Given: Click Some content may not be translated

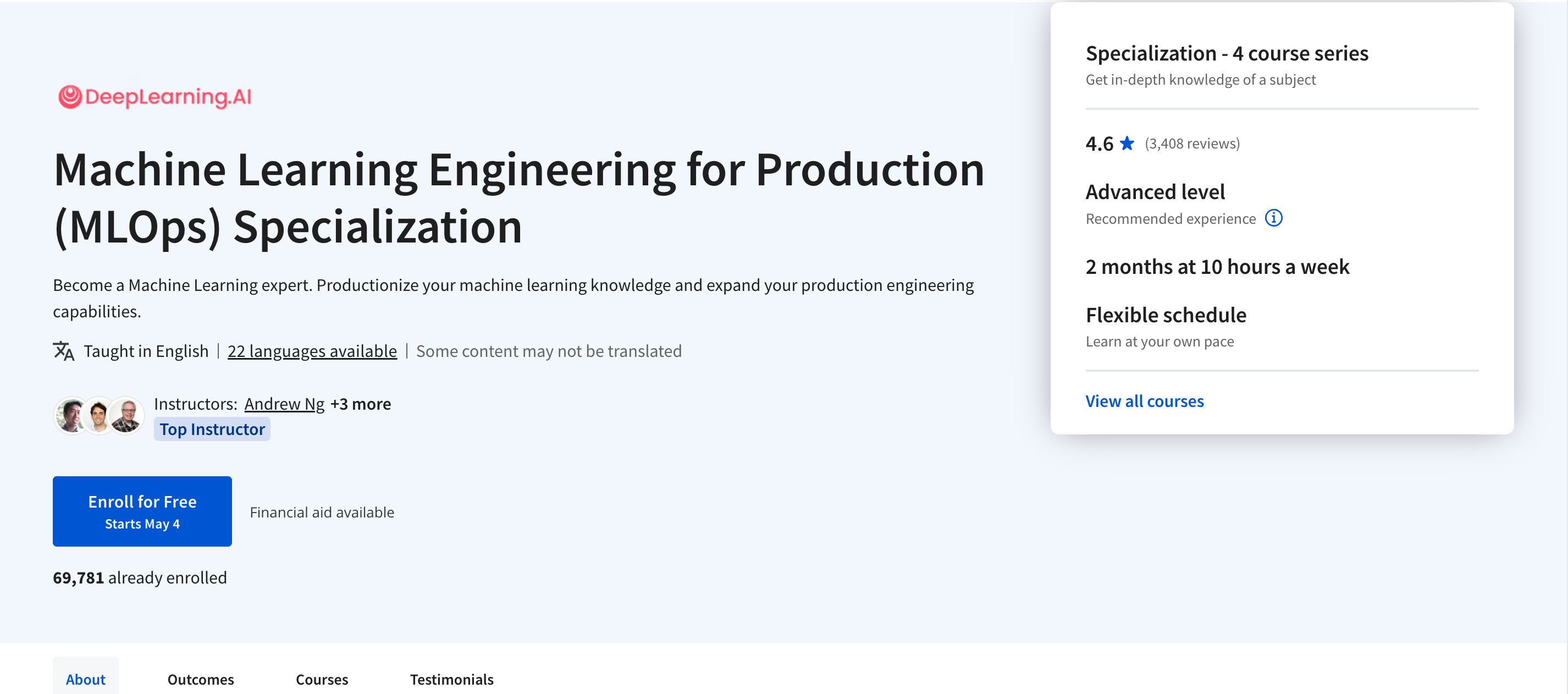Looking at the screenshot, I should tap(549, 351).
